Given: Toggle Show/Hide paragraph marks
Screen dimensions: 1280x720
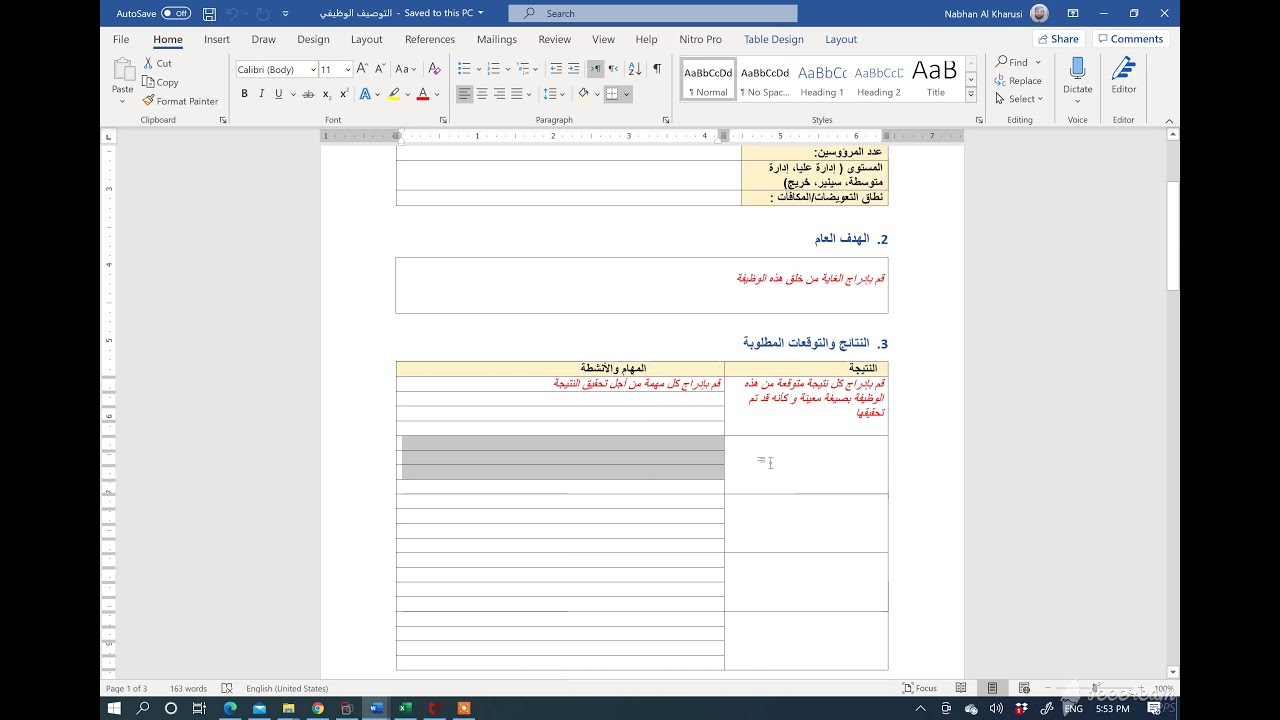Looking at the screenshot, I should [657, 69].
